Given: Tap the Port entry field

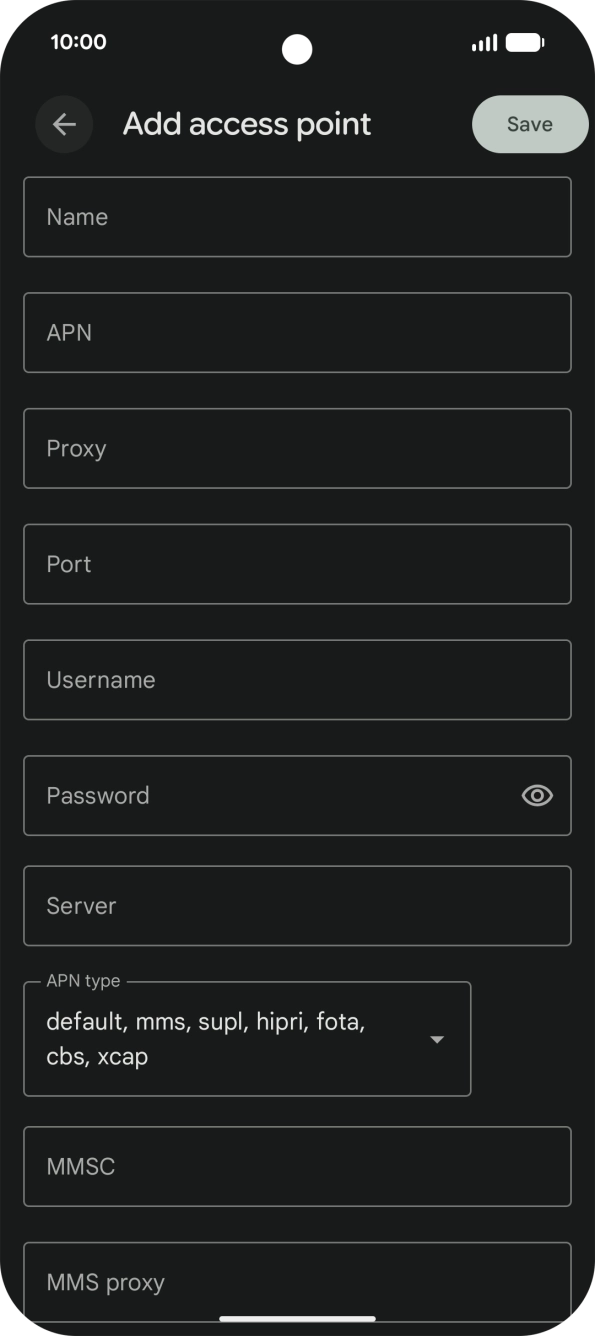Looking at the screenshot, I should [297, 564].
